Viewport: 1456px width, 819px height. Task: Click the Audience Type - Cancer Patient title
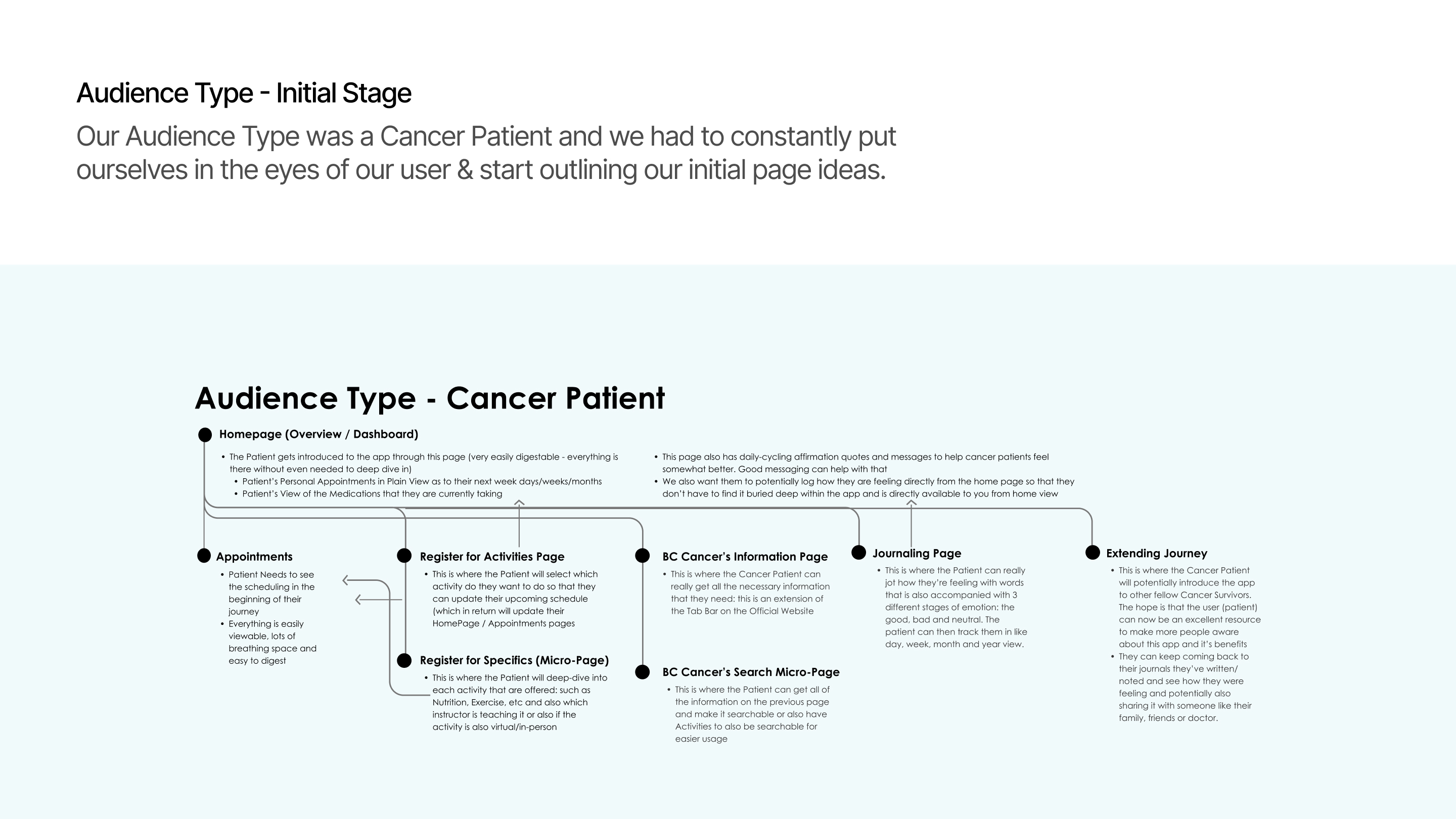[x=430, y=398]
